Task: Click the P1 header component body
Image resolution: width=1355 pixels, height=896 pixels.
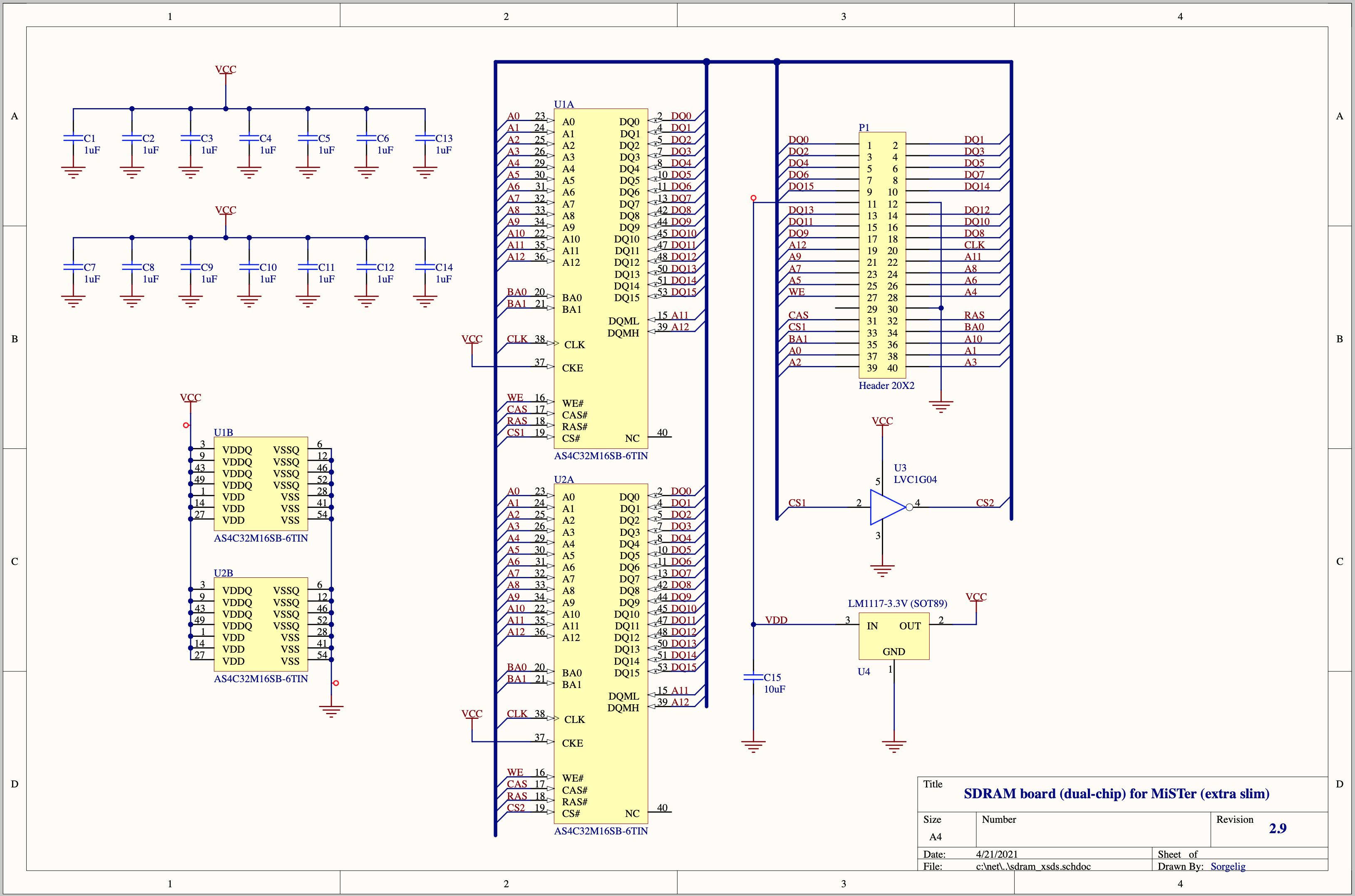Action: (x=881, y=255)
